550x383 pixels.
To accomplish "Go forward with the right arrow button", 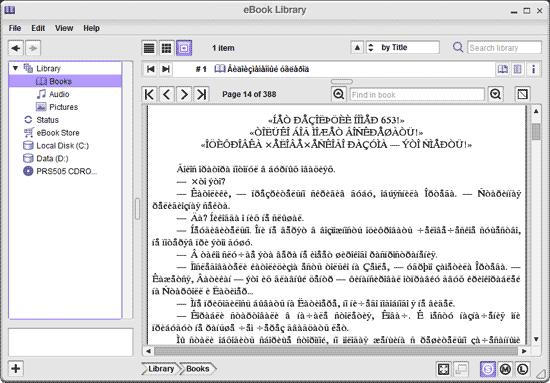I will coord(33,48).
